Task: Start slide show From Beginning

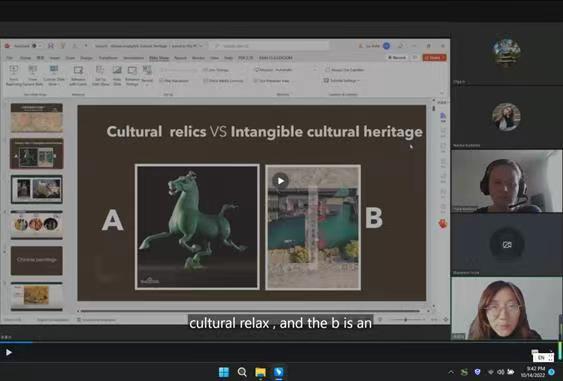Action: pos(14,75)
